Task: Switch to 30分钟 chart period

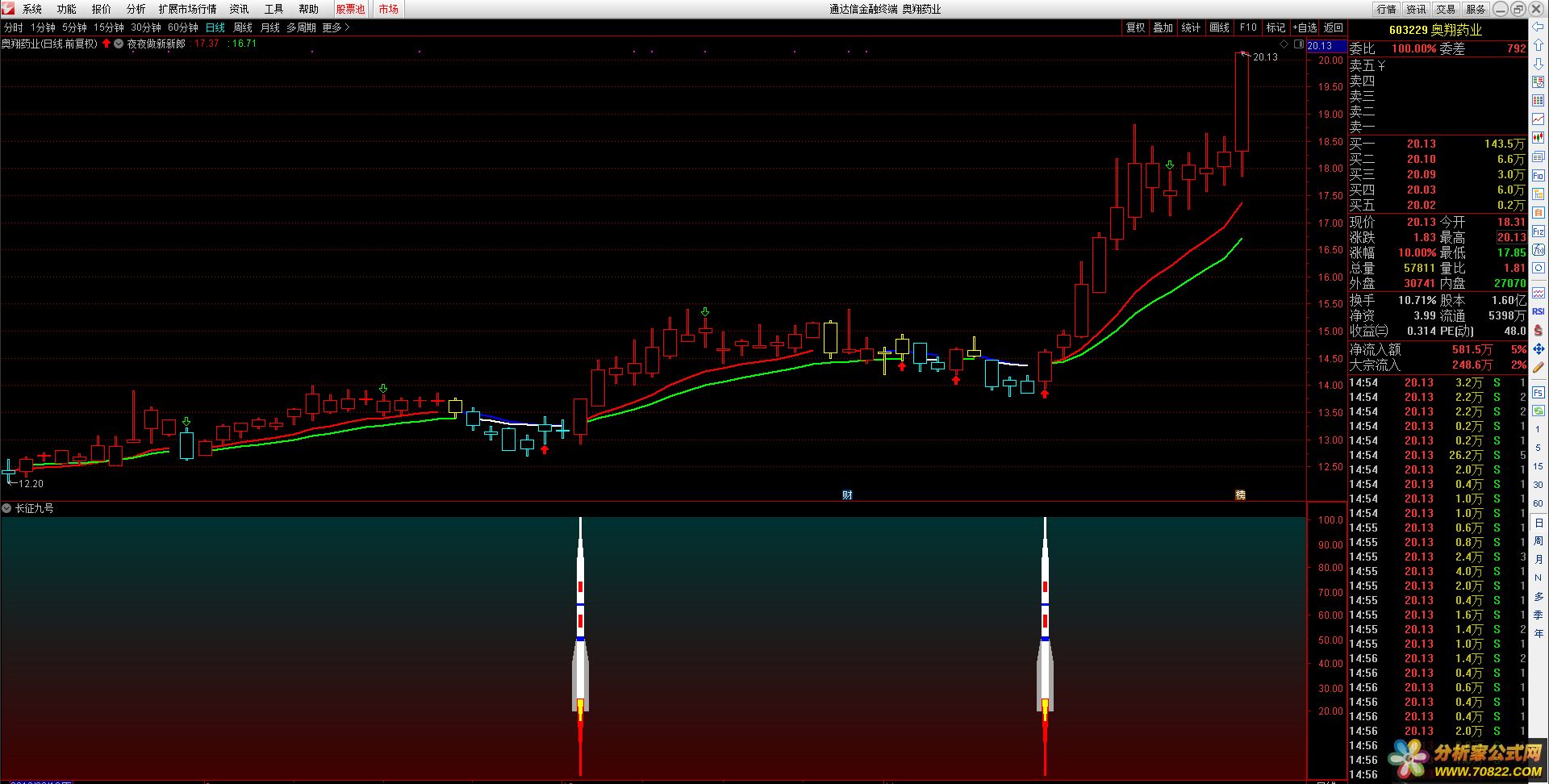Action: click(x=146, y=27)
